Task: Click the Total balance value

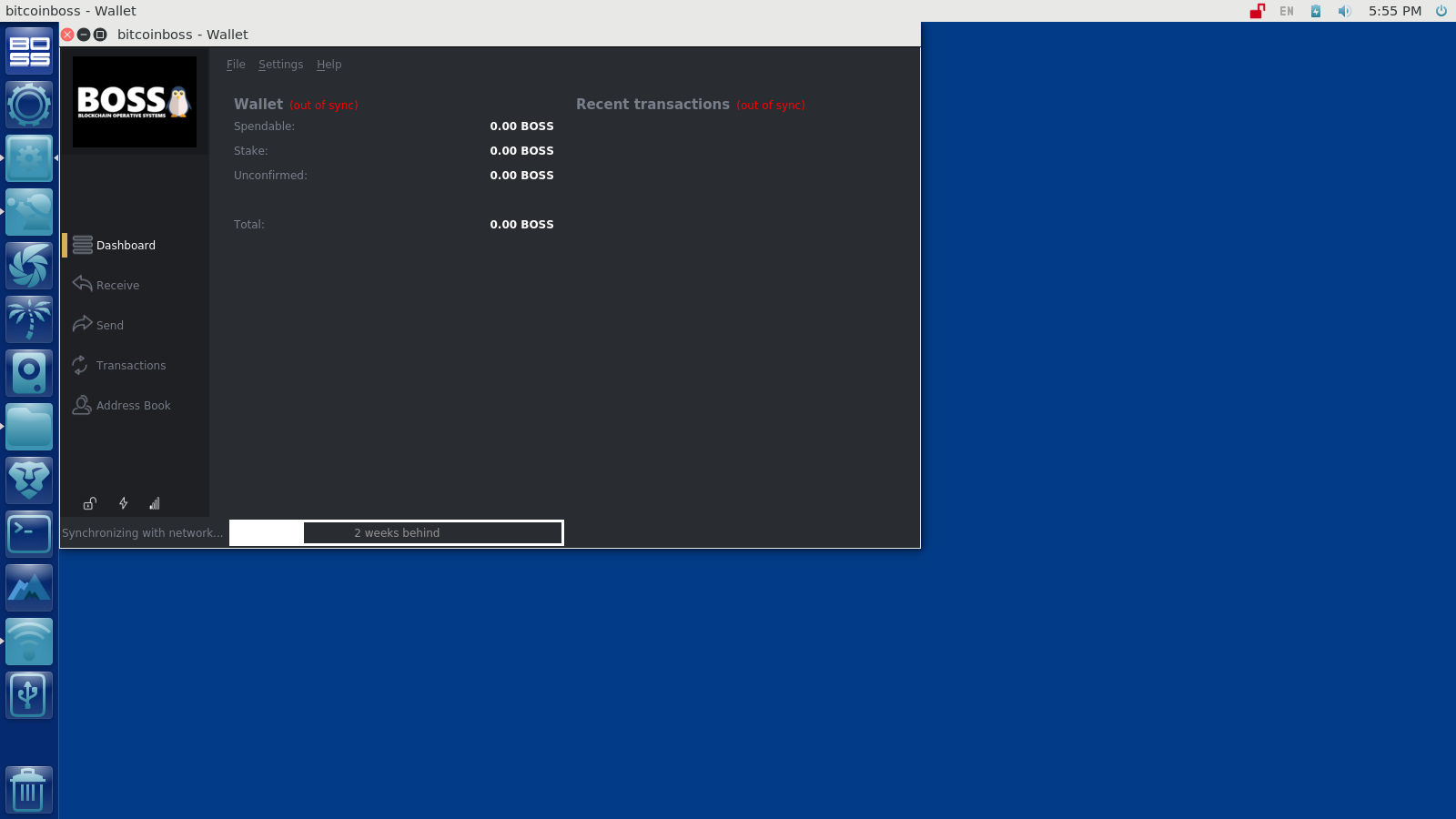Action: tap(521, 225)
